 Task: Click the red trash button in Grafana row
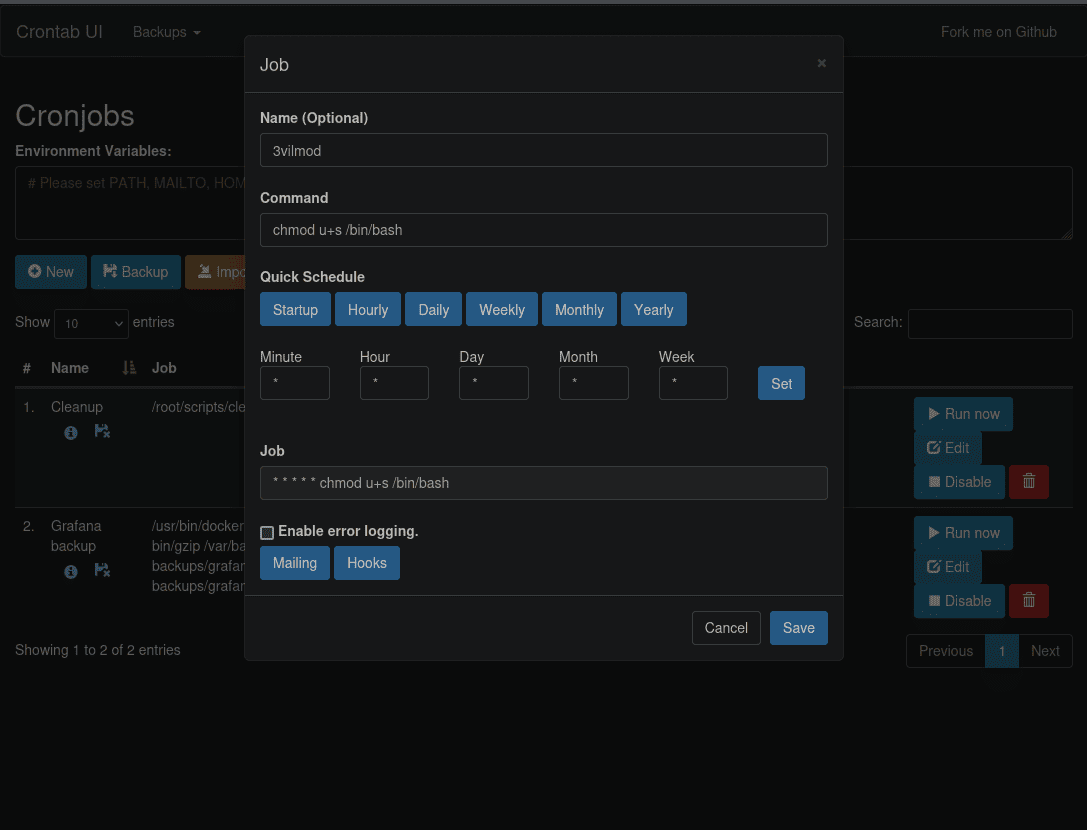[x=1028, y=601]
